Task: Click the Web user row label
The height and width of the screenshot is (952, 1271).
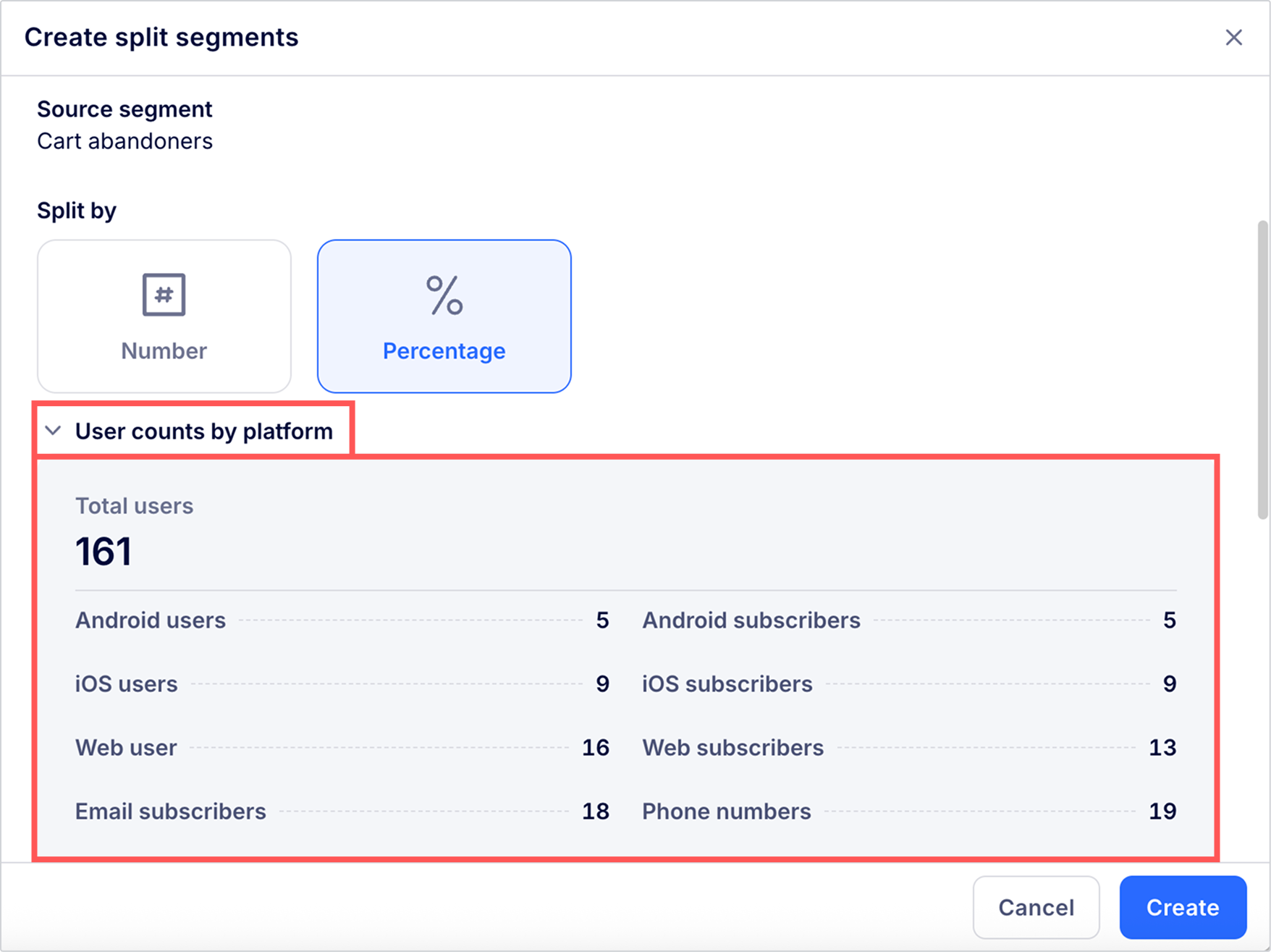Action: coord(126,748)
